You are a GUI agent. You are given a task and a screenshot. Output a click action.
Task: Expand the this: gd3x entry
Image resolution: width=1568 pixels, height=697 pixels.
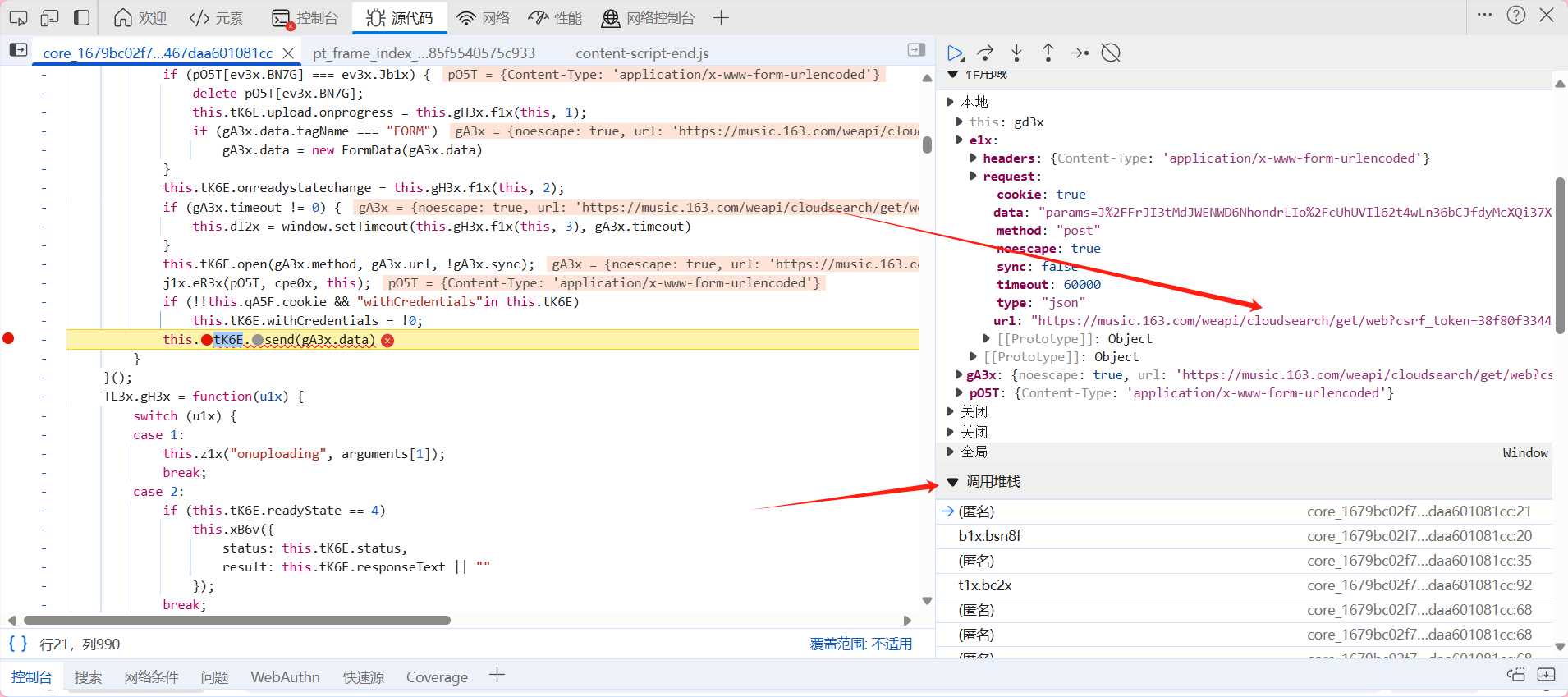(x=959, y=122)
